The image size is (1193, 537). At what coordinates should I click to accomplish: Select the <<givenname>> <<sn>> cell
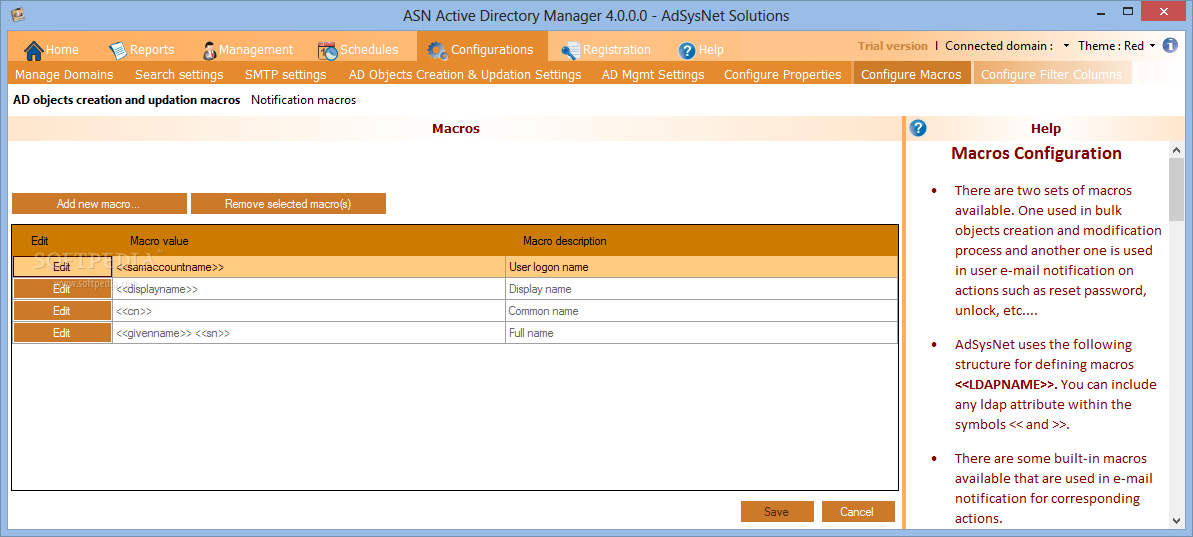(x=309, y=333)
